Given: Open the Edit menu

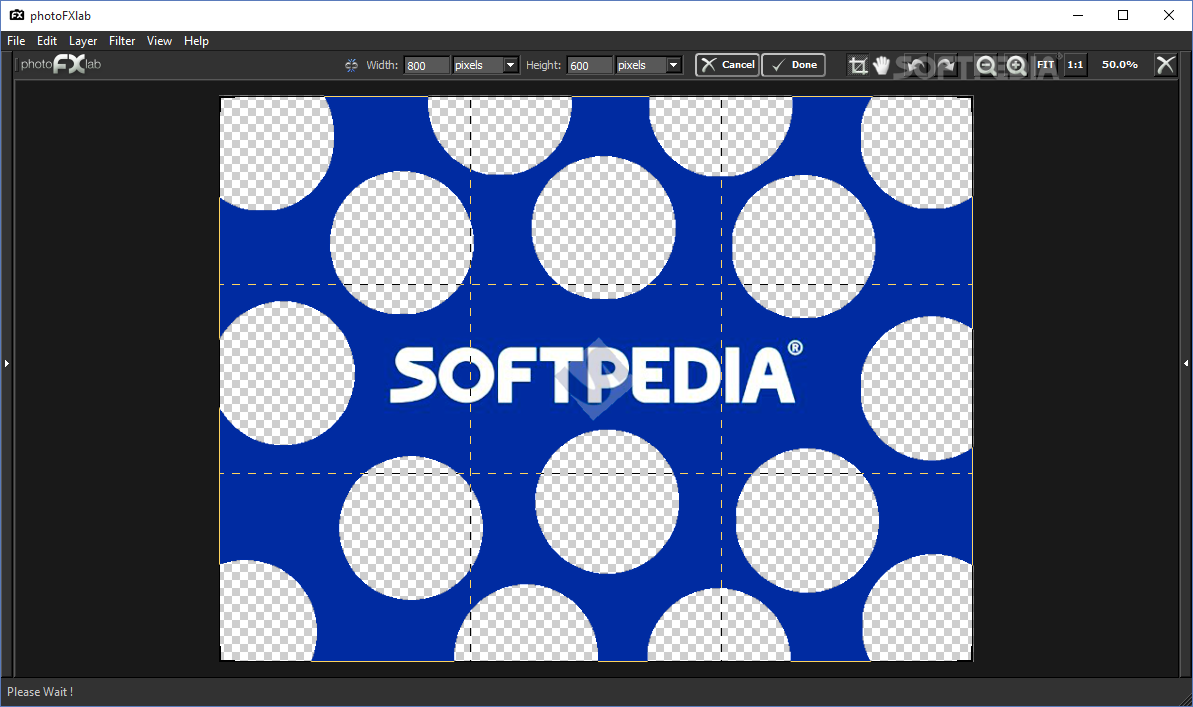Looking at the screenshot, I should [47, 41].
